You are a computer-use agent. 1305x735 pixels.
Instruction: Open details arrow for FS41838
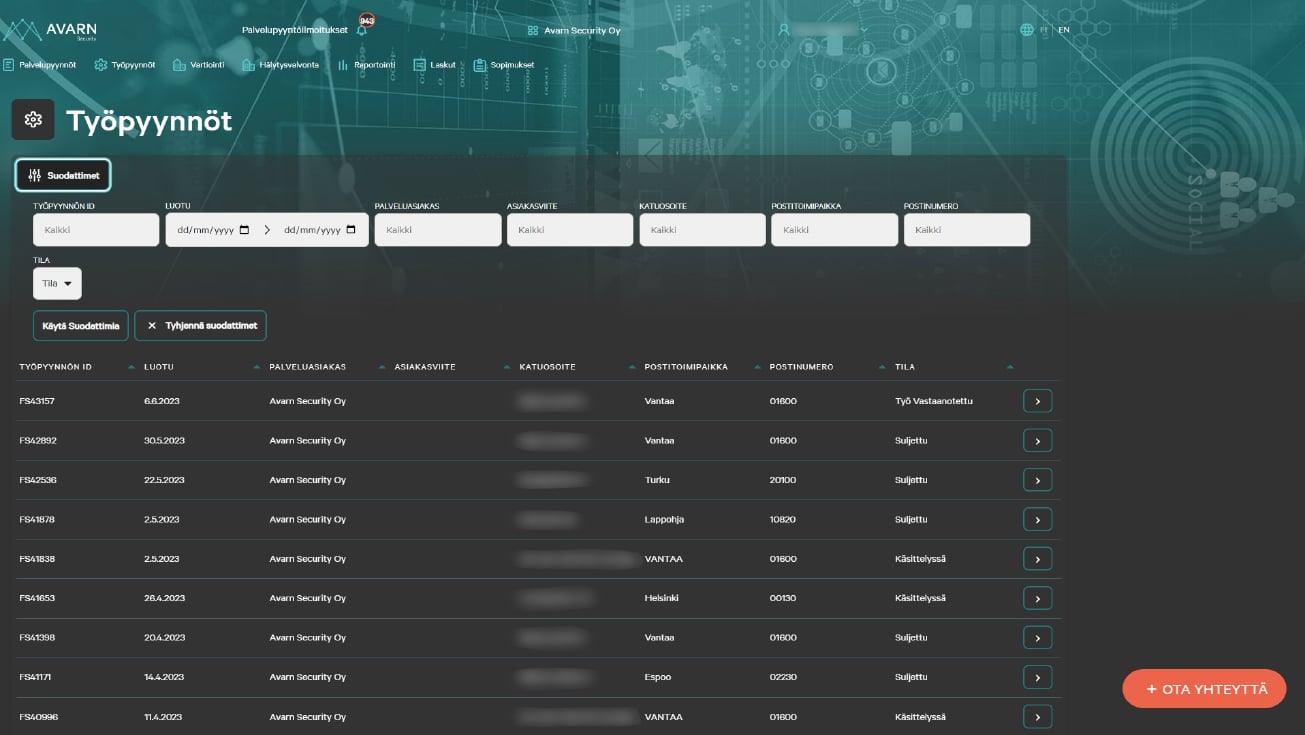pos(1038,559)
